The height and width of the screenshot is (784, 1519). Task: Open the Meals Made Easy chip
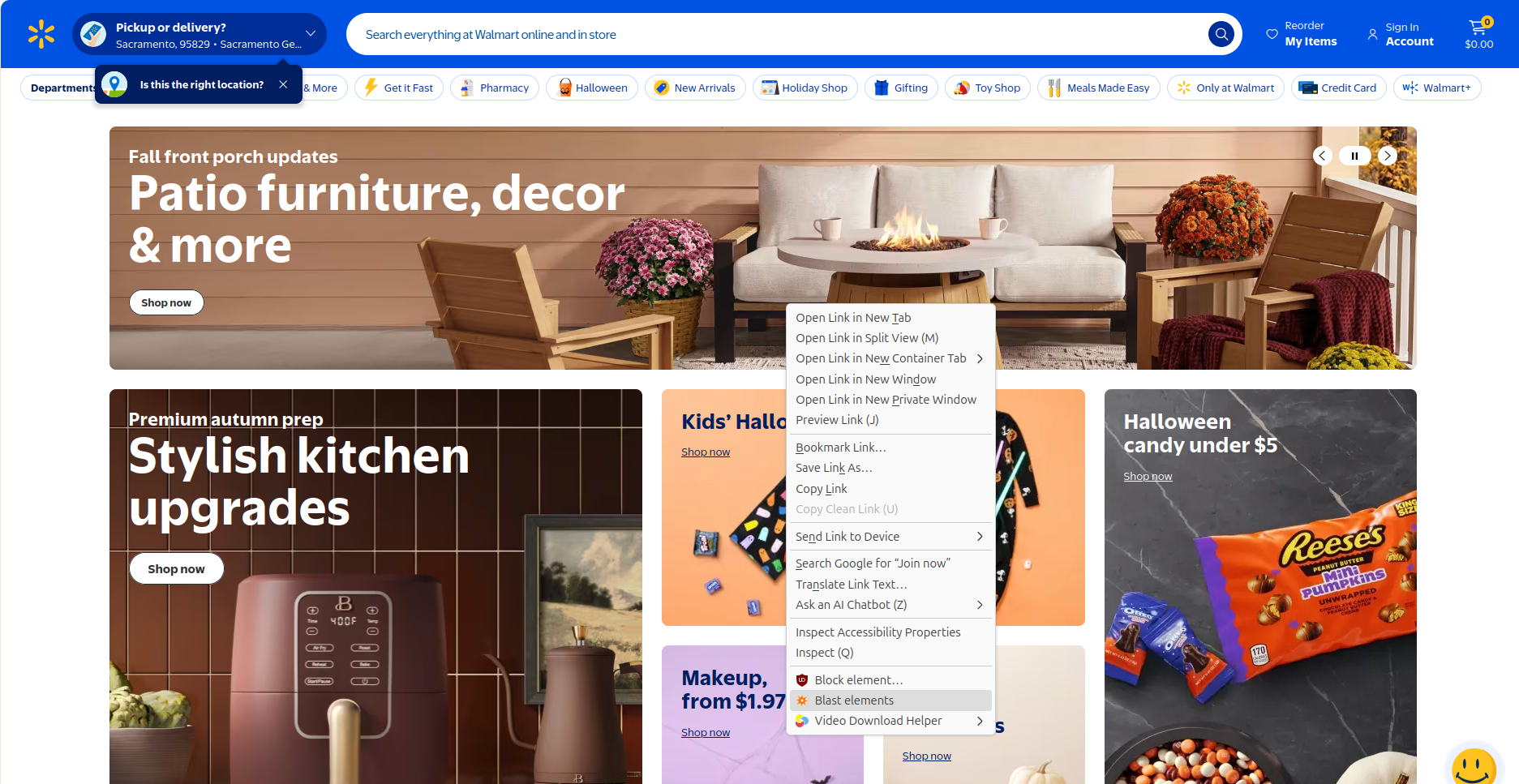pyautogui.click(x=1099, y=88)
